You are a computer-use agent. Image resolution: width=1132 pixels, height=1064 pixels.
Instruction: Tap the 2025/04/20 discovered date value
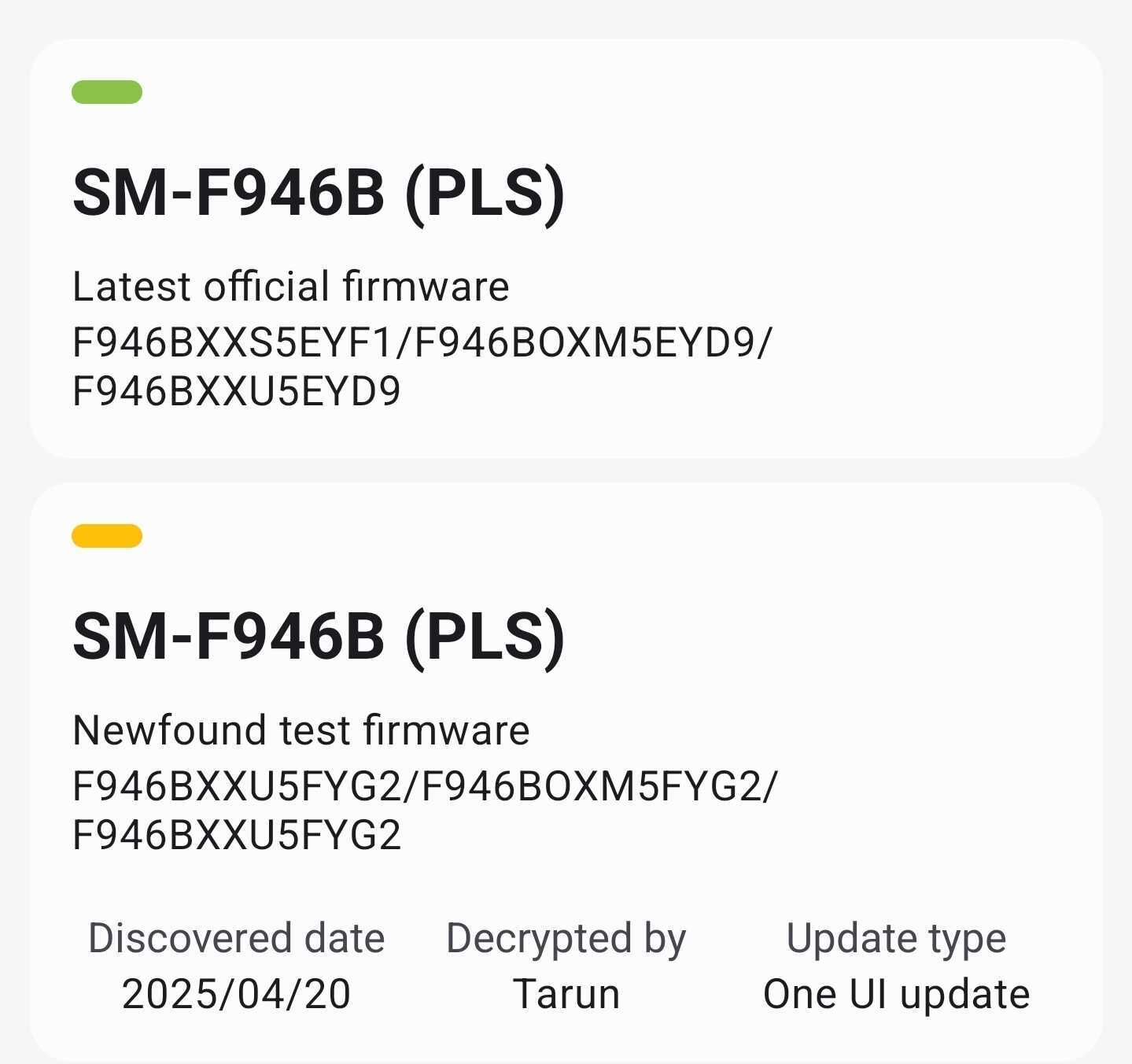[x=236, y=994]
